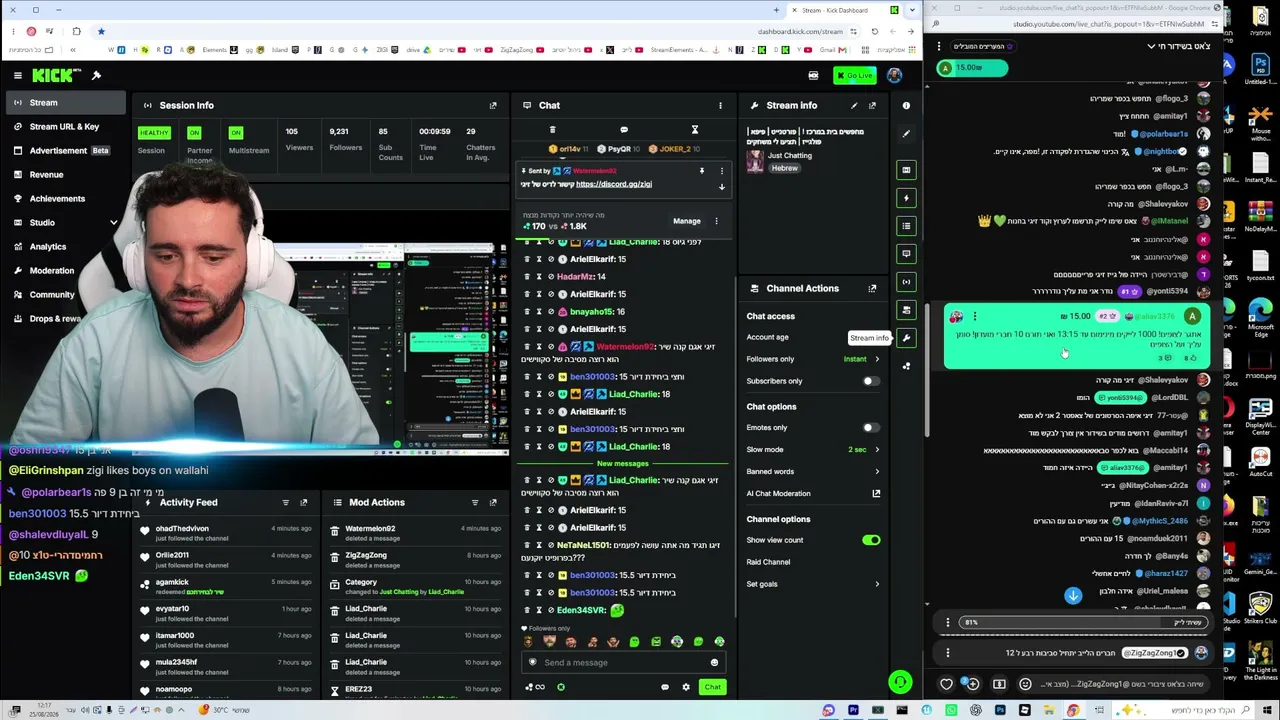Click the highlighted green super chat message
The width and height of the screenshot is (1280, 720).
(1076, 337)
